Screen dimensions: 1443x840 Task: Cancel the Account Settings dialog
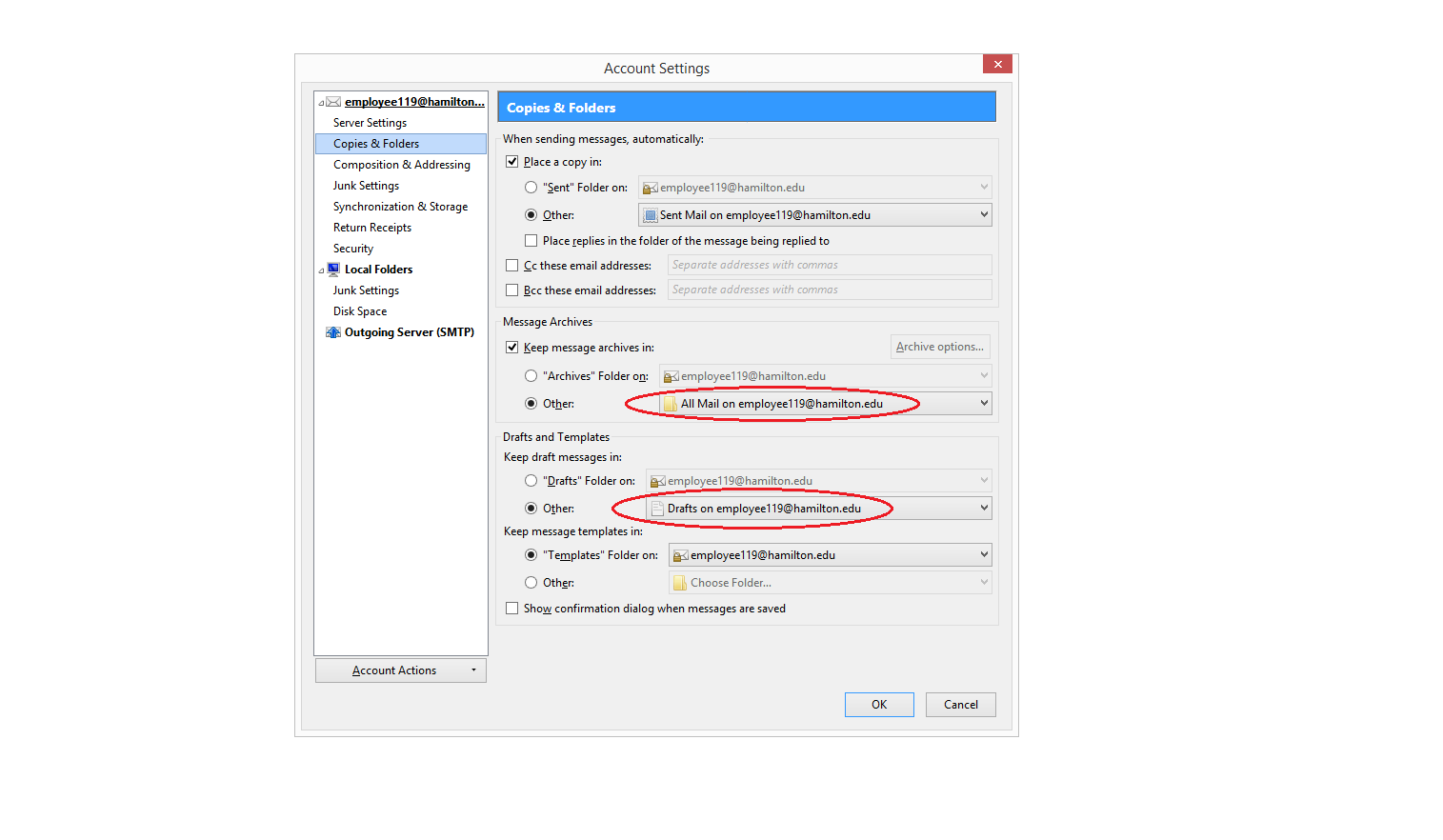tap(961, 705)
